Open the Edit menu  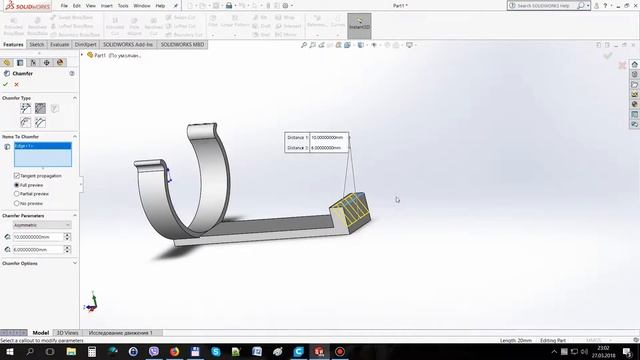coord(77,6)
